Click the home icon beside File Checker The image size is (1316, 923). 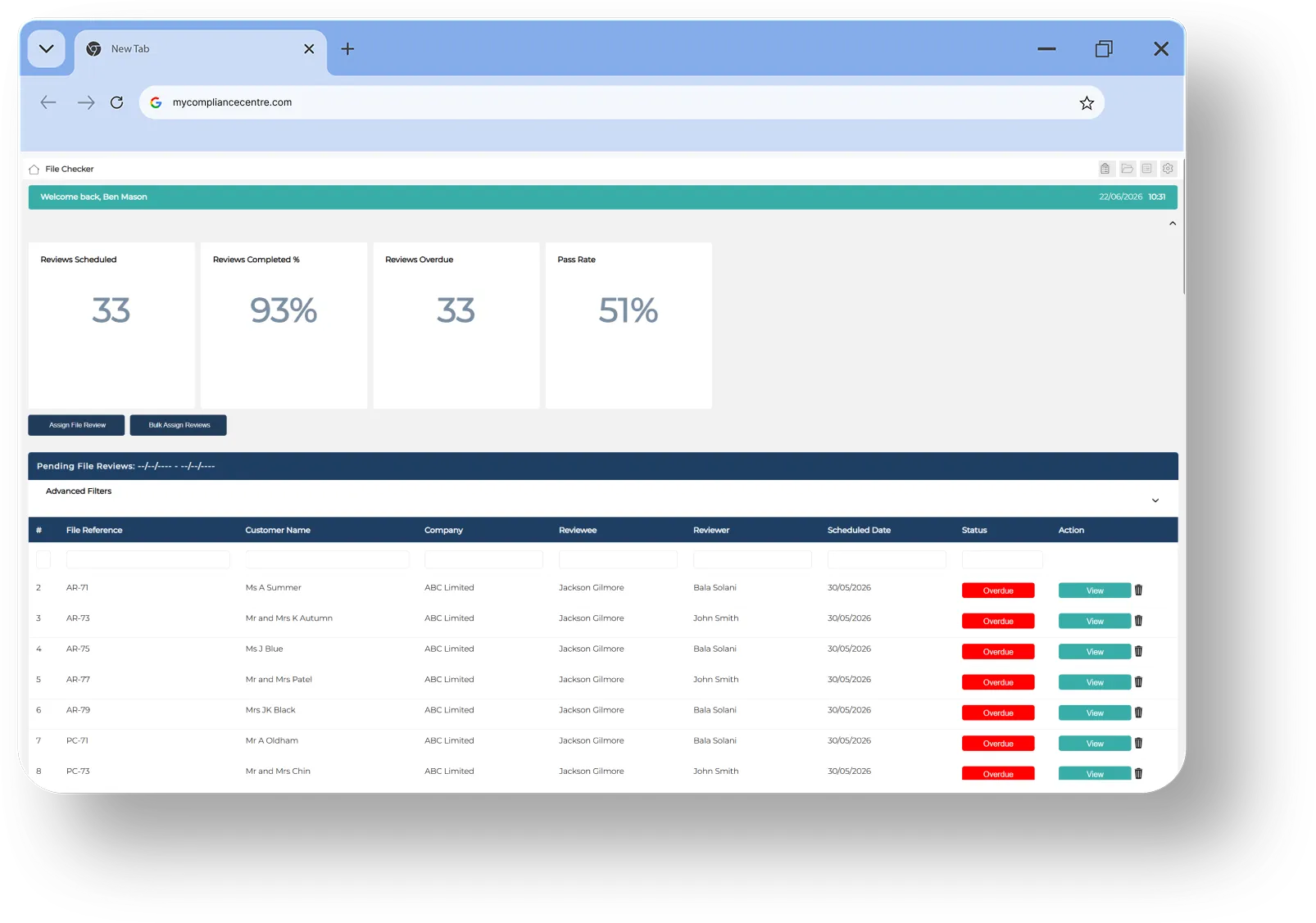pos(34,170)
